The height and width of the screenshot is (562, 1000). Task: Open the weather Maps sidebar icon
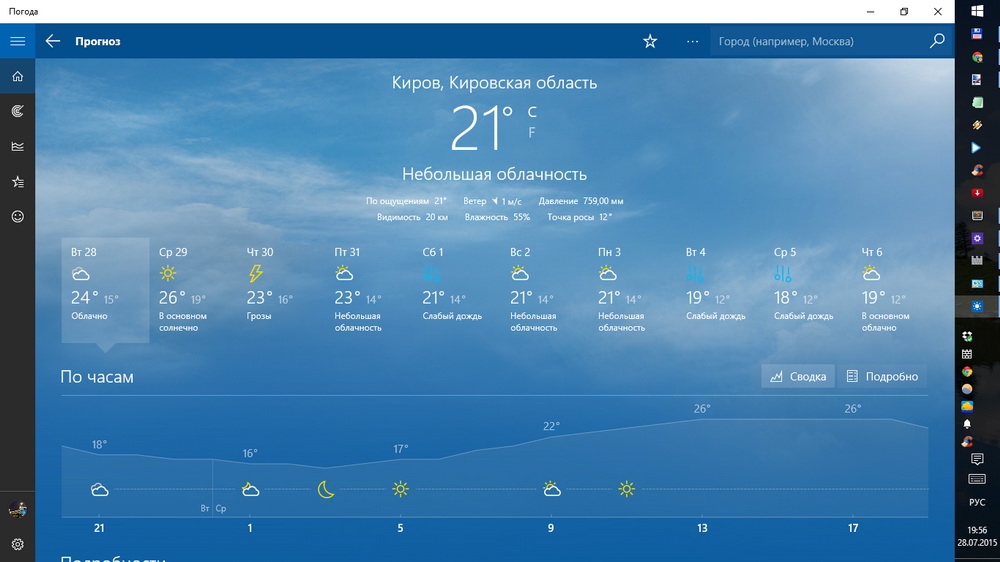[17, 112]
